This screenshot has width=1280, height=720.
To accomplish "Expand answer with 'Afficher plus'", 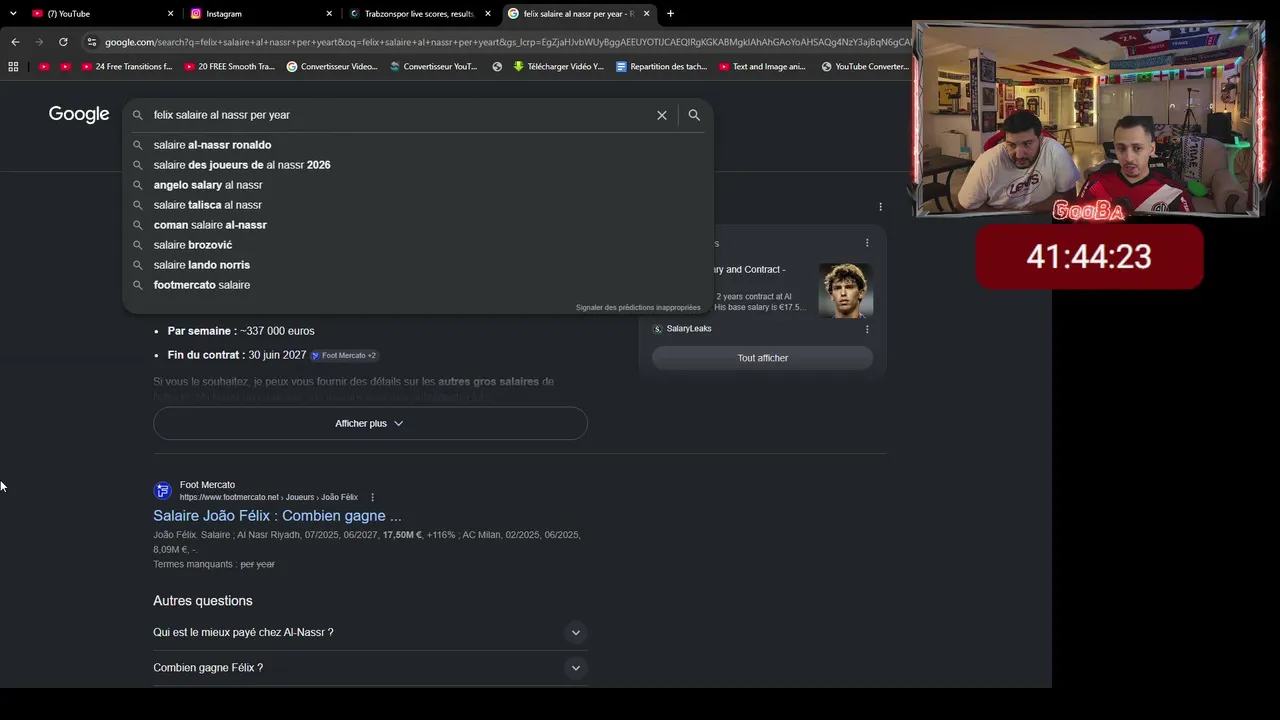I will coord(370,423).
